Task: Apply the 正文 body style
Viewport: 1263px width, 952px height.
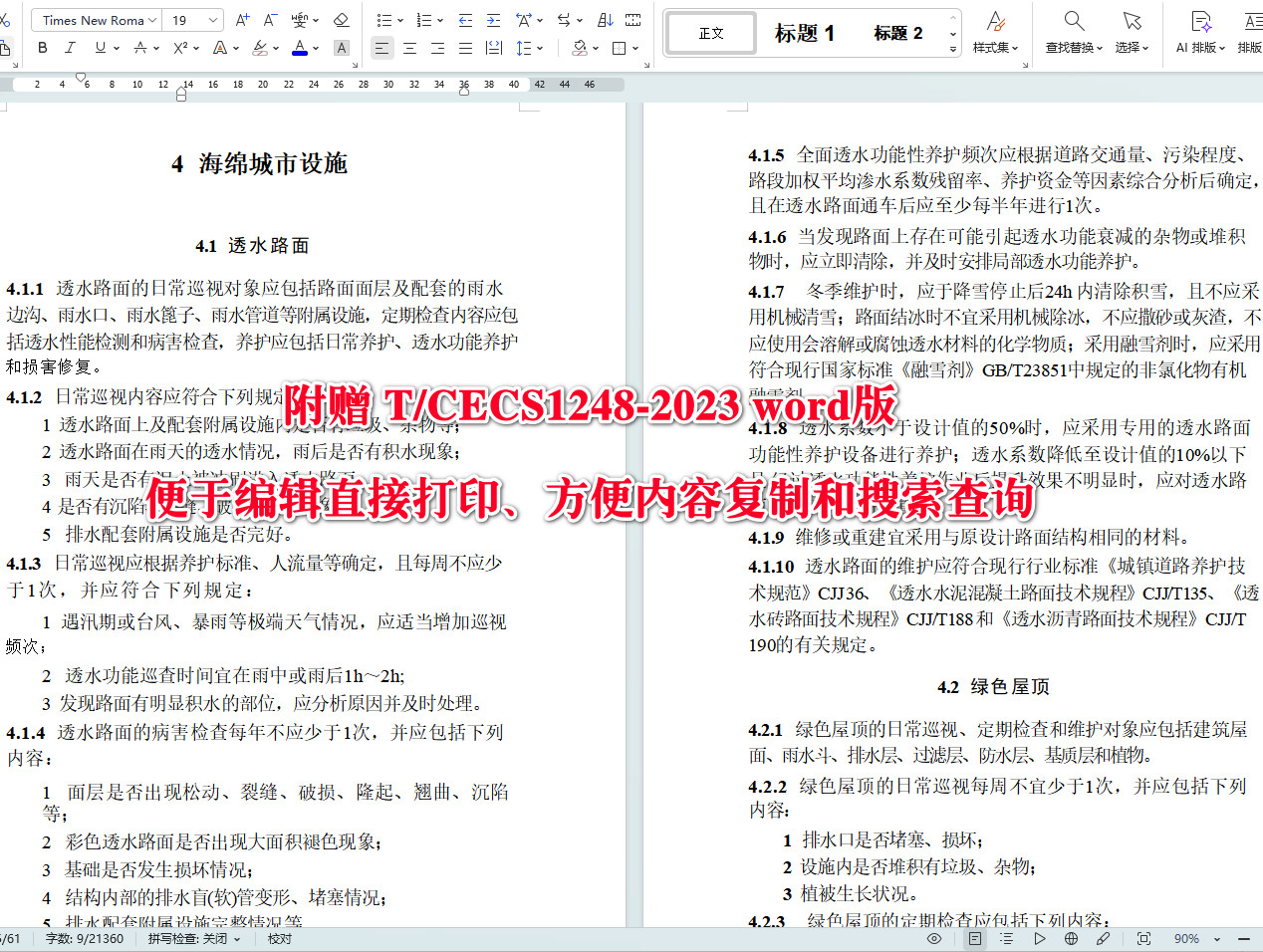Action: (x=711, y=33)
